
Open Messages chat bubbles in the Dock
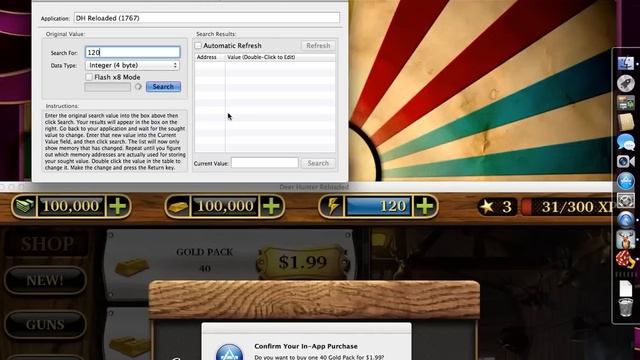click(x=626, y=142)
